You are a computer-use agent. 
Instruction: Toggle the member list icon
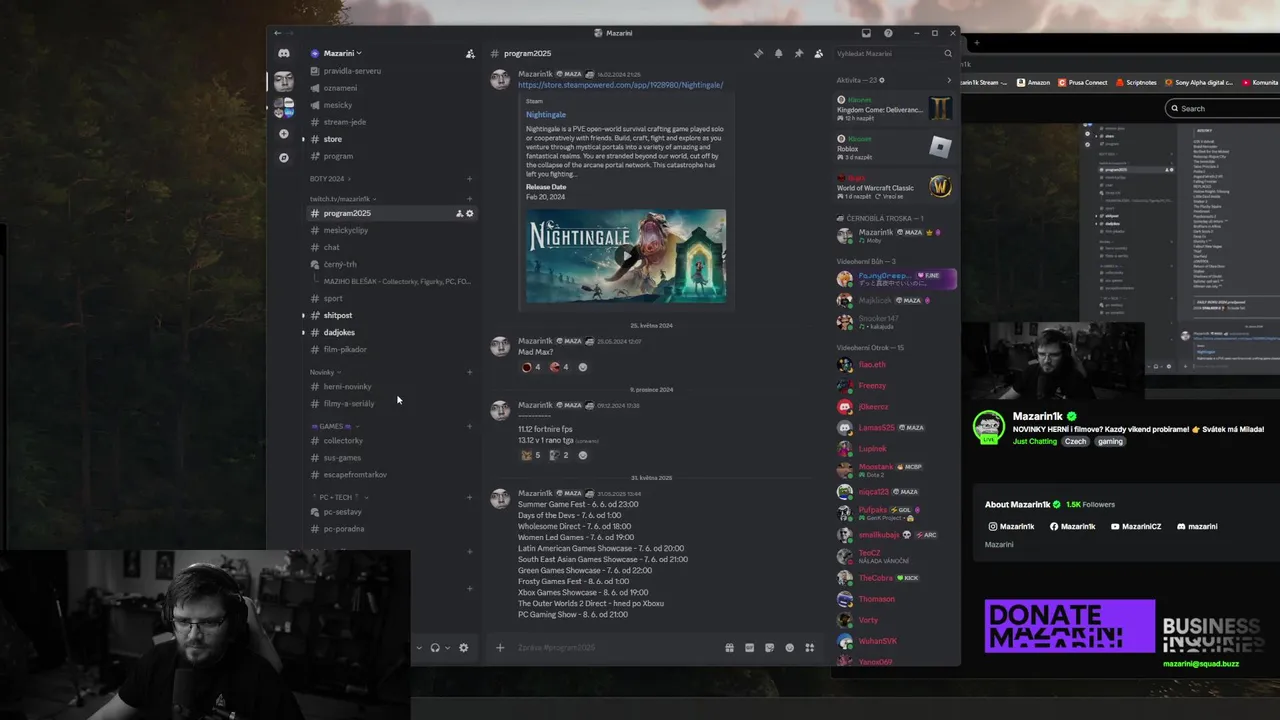coord(818,53)
